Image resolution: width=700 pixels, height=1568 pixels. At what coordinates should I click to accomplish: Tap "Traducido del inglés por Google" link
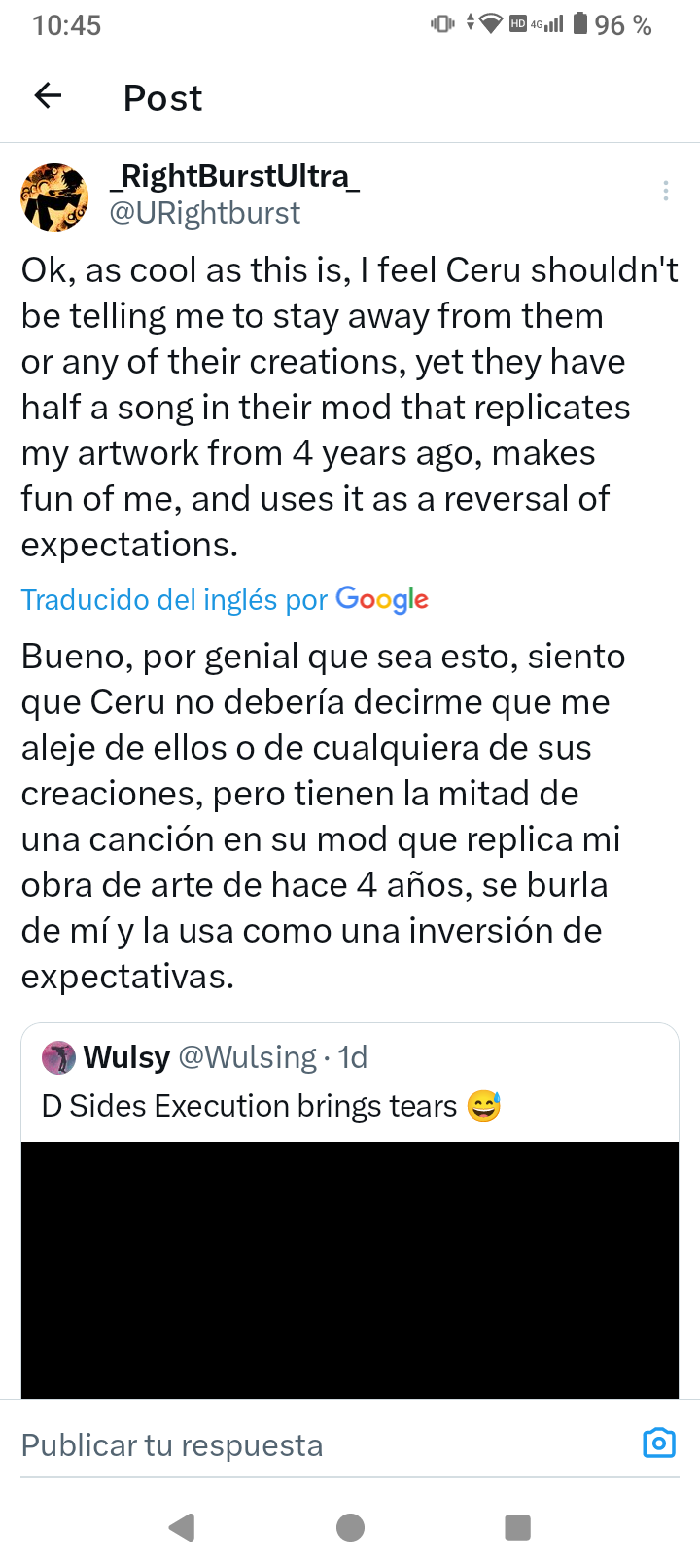pyautogui.click(x=225, y=599)
